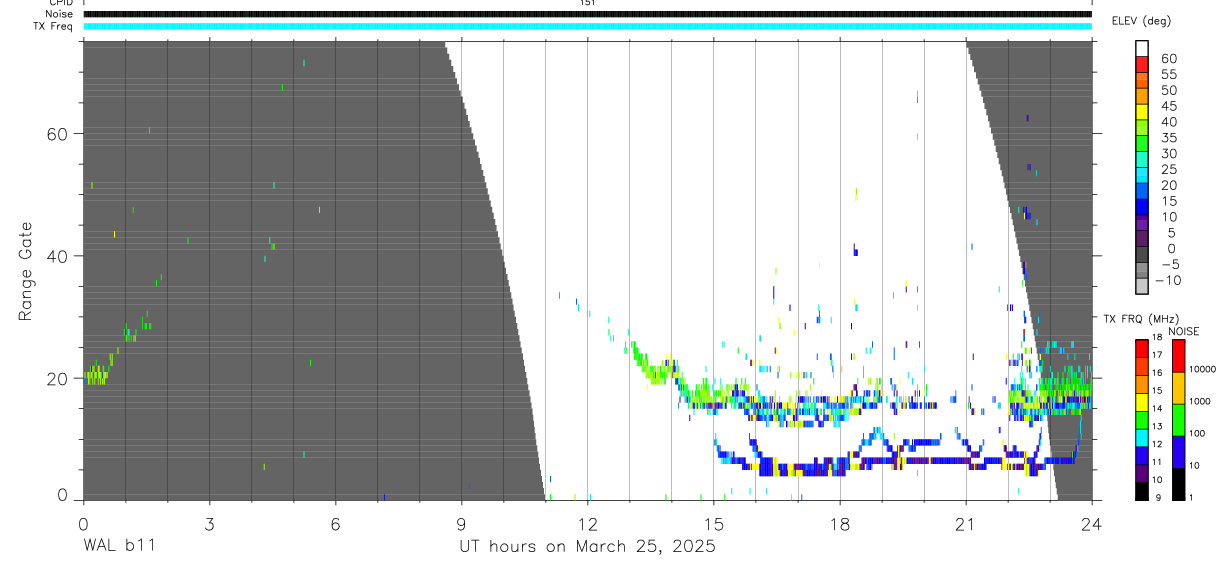This screenshot has width=1228, height=567.
Task: Click the cyan segment of TX FRQ bar
Action: (x=1141, y=437)
